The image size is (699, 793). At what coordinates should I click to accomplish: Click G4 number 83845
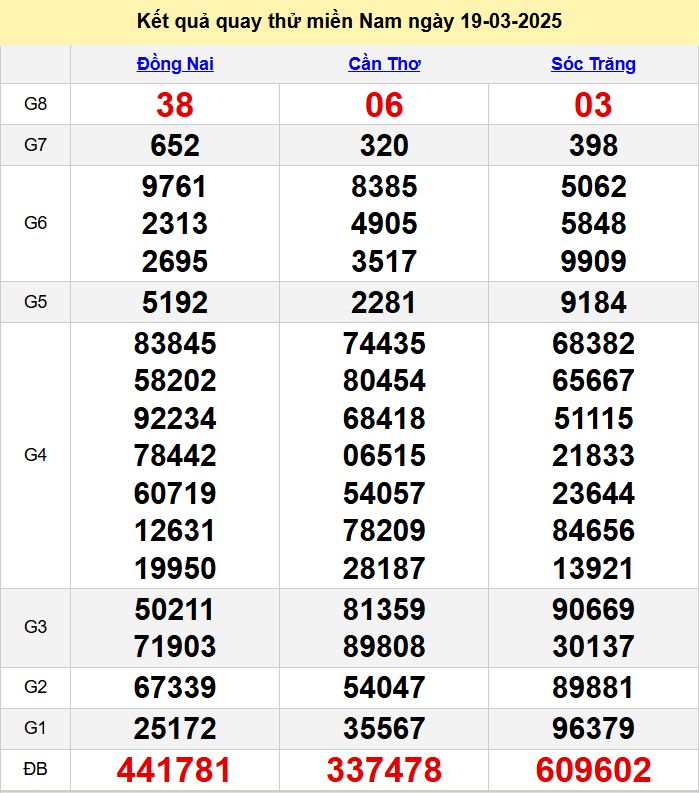[175, 344]
